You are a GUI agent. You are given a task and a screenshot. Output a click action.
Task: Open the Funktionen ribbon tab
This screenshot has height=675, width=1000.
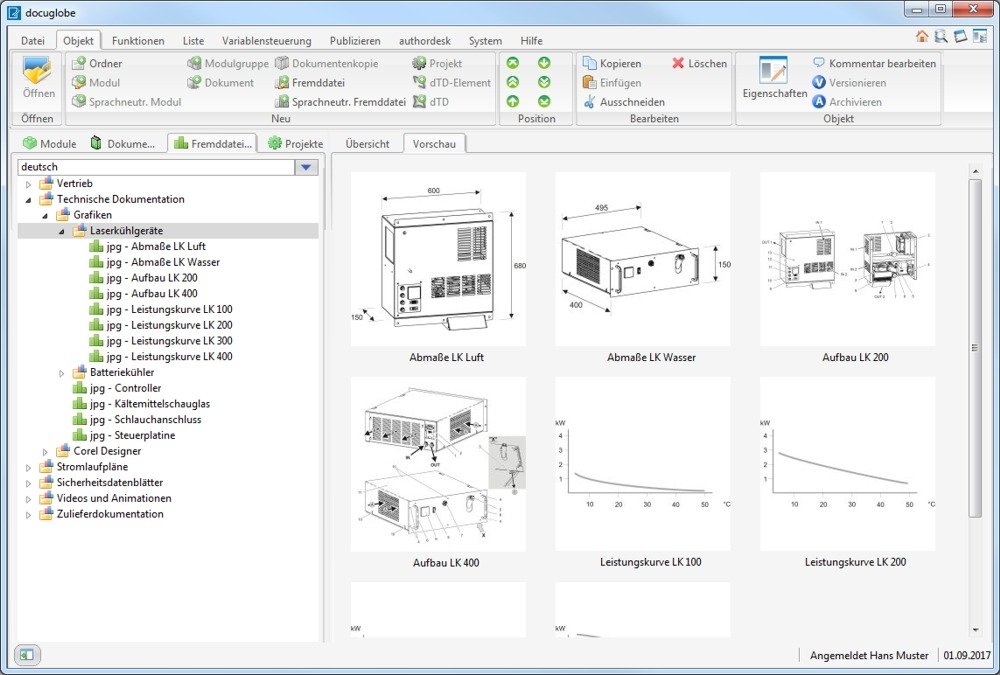(138, 41)
